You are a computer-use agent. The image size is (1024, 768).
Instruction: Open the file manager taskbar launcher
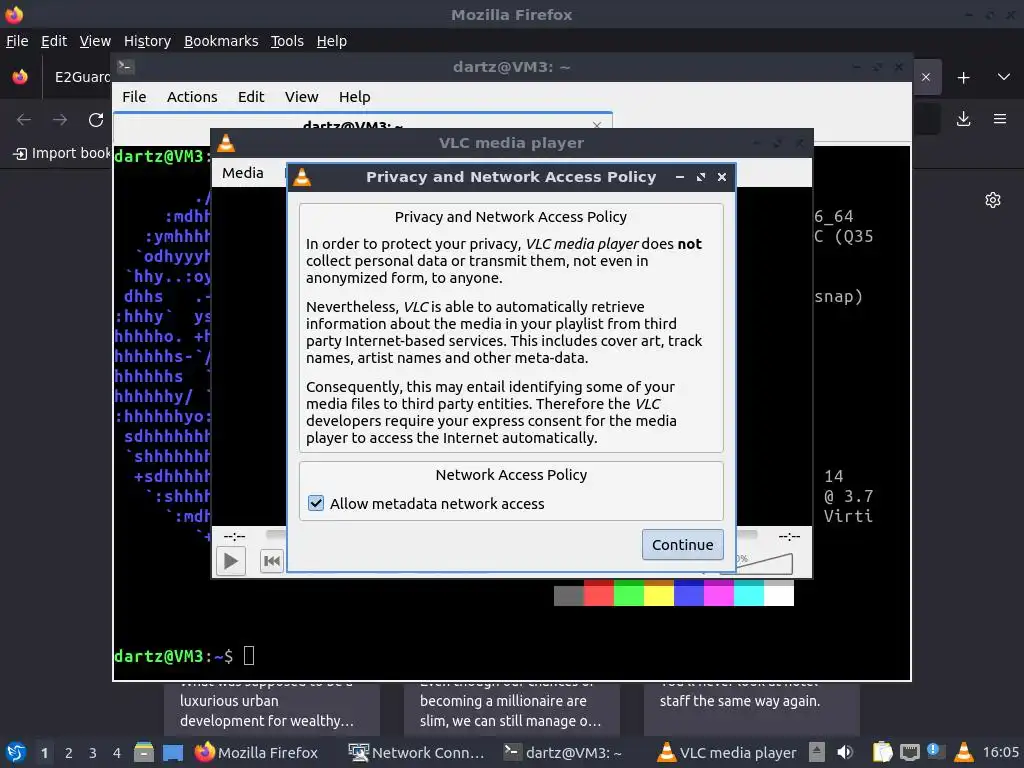(x=144, y=753)
